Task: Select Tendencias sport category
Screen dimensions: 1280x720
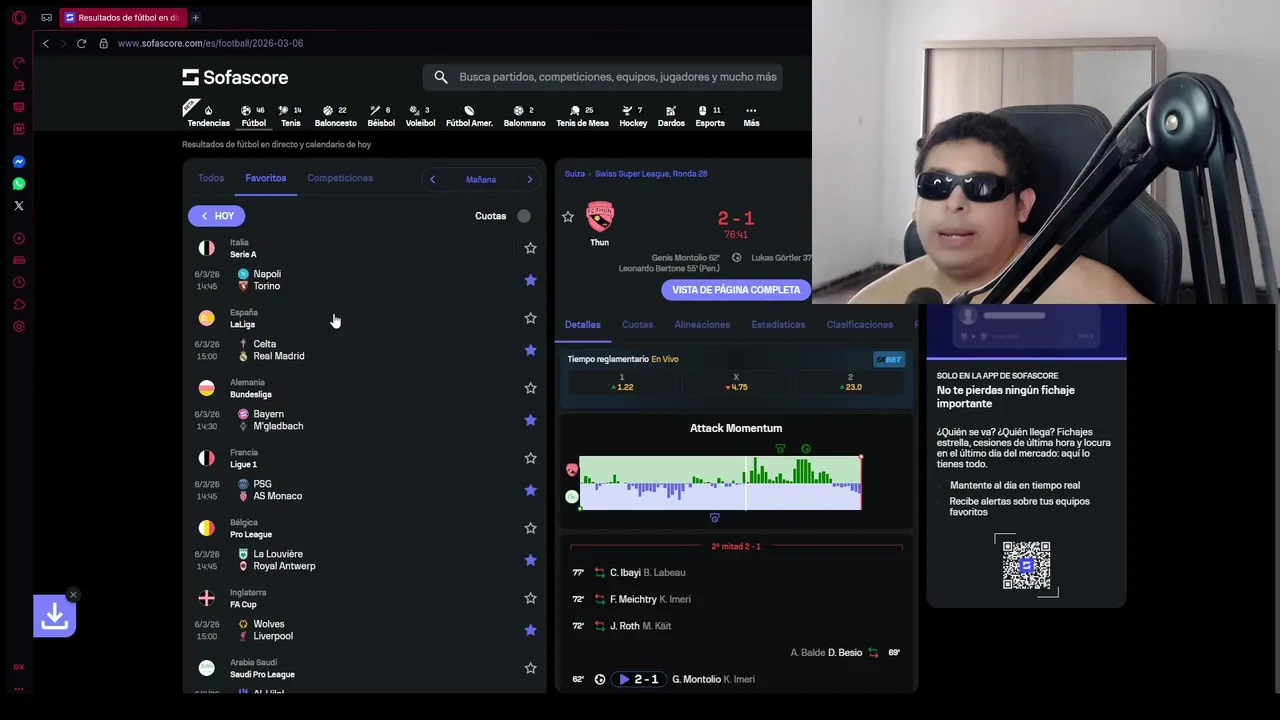Action: pos(208,116)
